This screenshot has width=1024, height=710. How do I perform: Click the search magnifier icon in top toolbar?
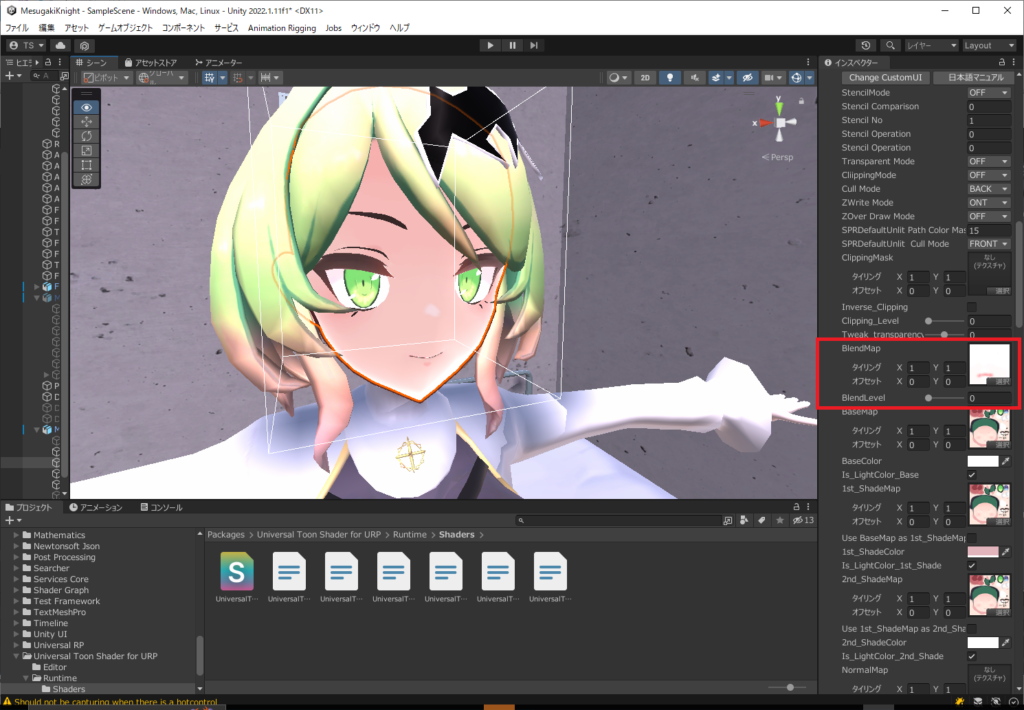point(889,45)
